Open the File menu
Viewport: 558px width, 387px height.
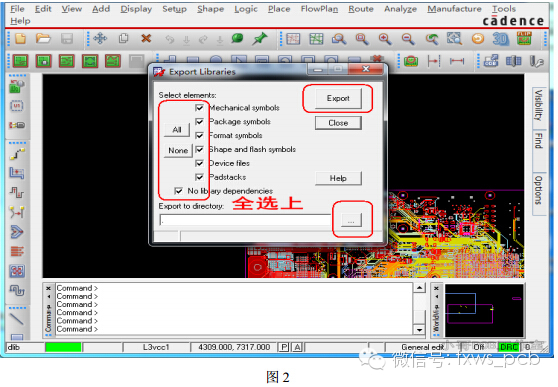click(x=17, y=9)
